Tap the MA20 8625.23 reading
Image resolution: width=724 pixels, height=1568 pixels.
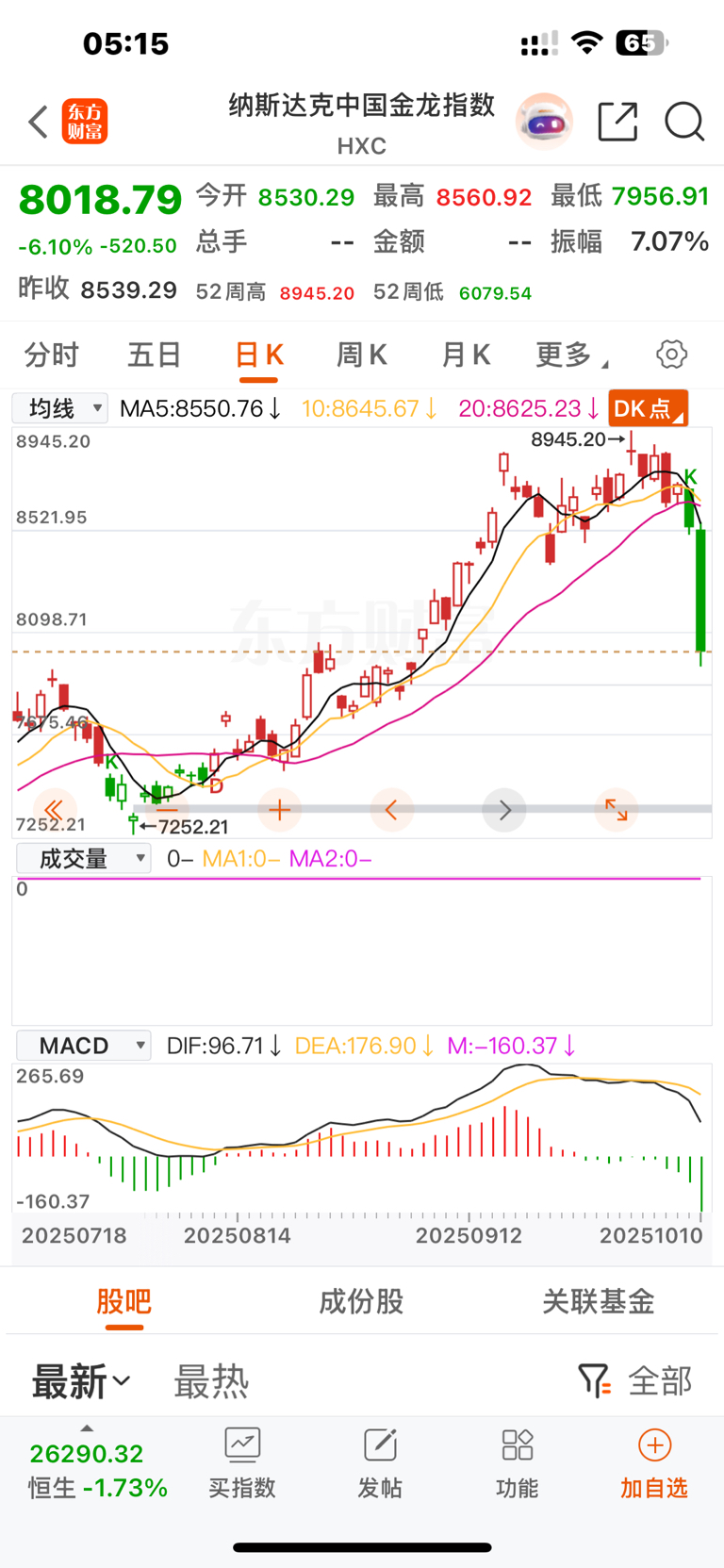coord(529,408)
